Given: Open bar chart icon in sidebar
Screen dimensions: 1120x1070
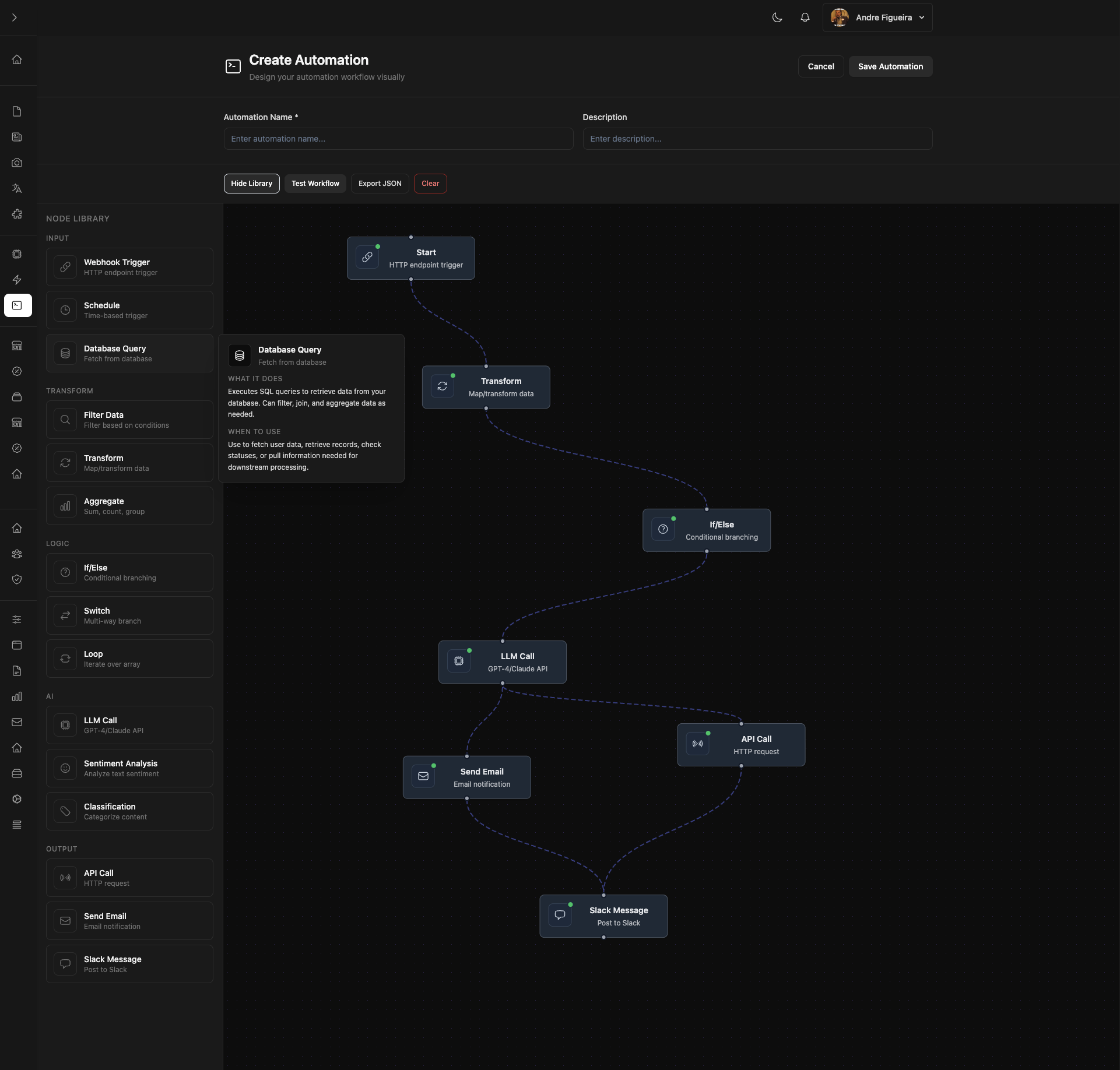Looking at the screenshot, I should [17, 696].
